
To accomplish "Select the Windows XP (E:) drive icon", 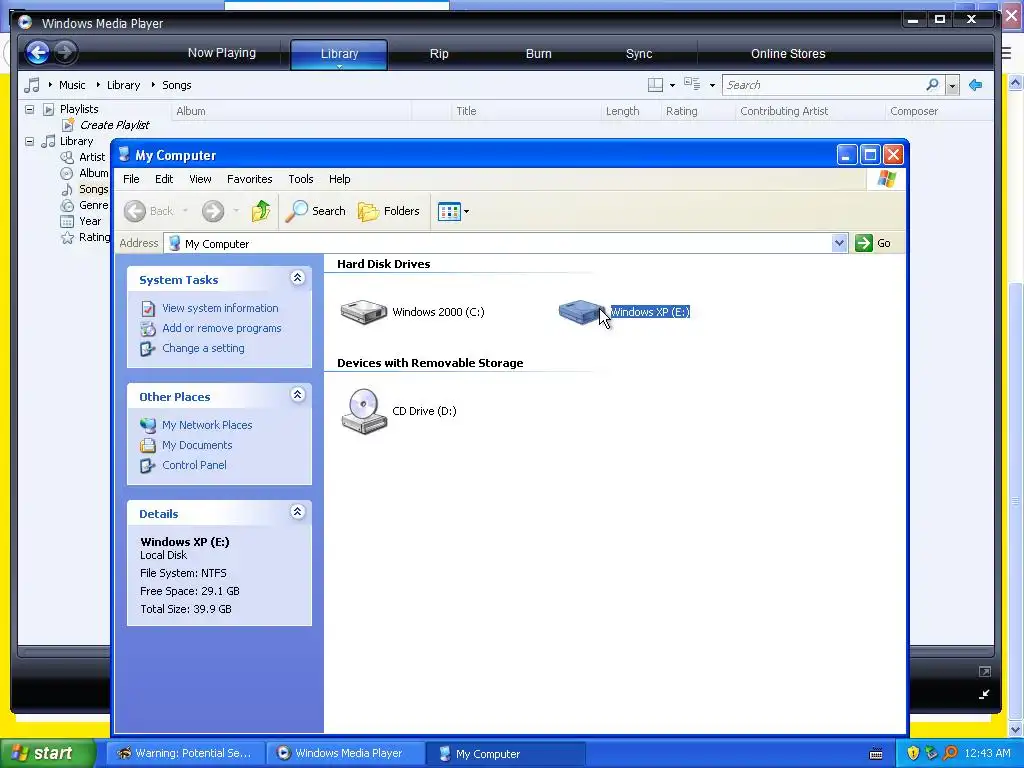I will pyautogui.click(x=581, y=312).
